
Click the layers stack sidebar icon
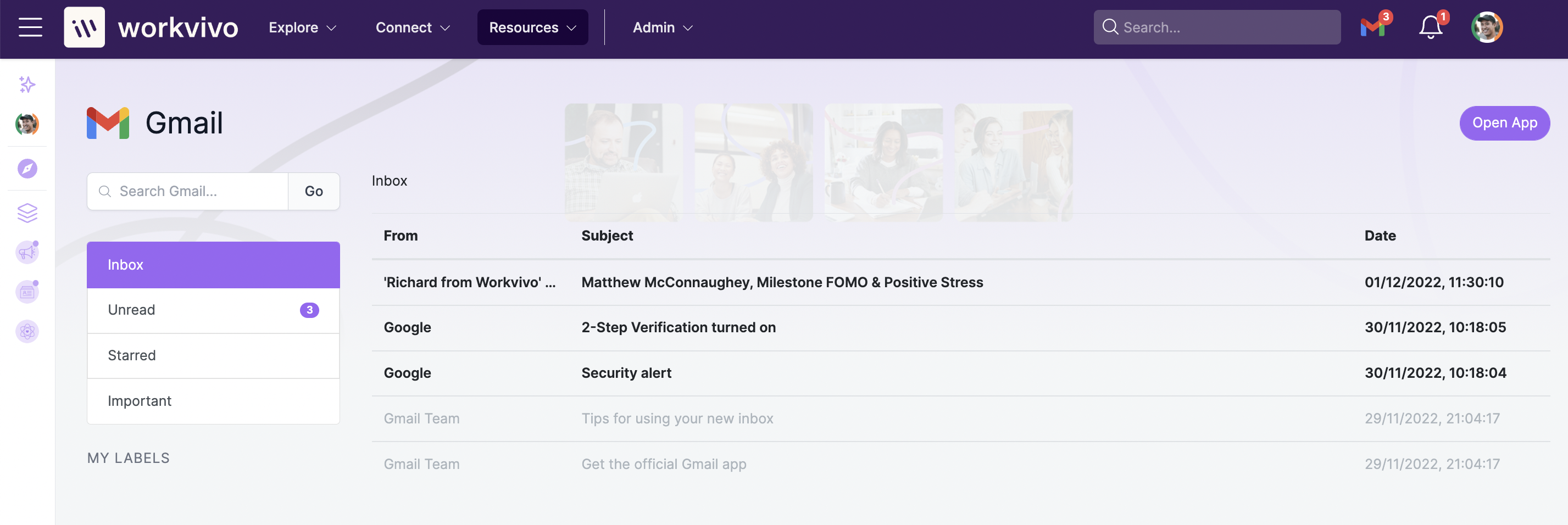27,213
